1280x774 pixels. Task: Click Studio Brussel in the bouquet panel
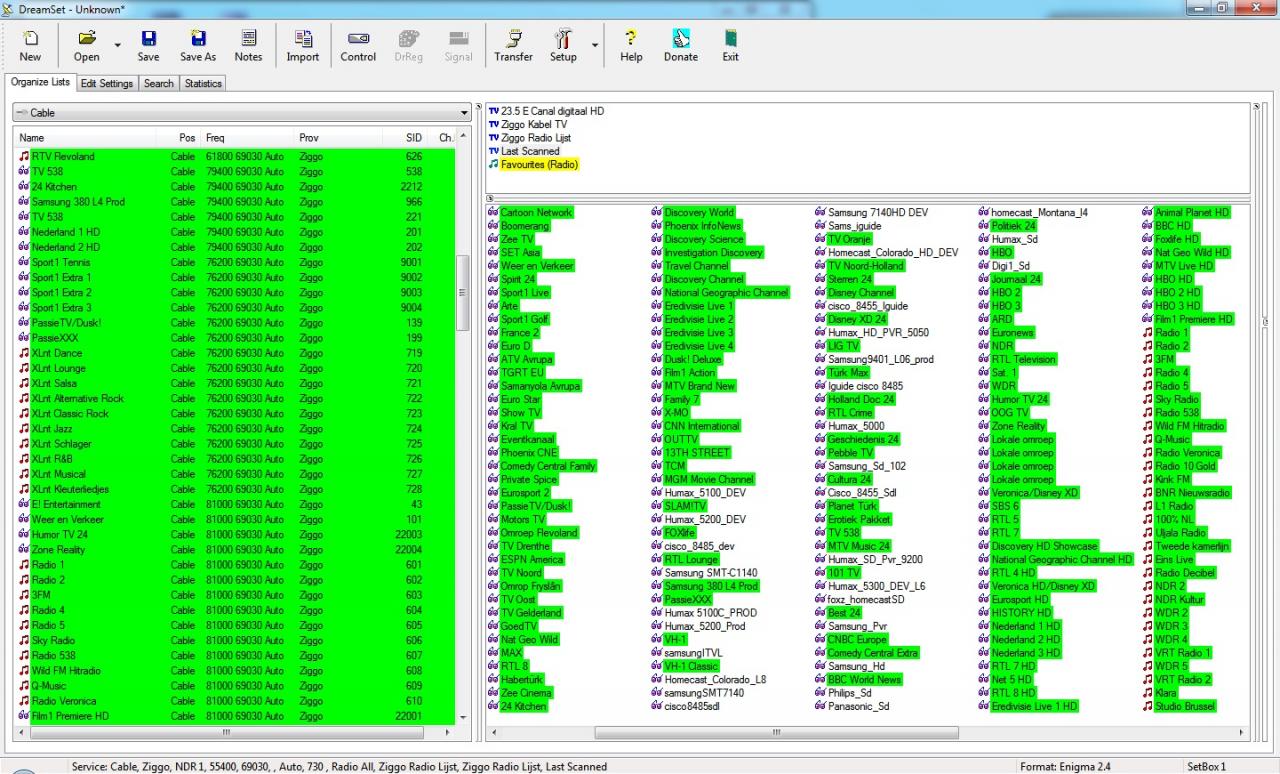[x=1185, y=706]
